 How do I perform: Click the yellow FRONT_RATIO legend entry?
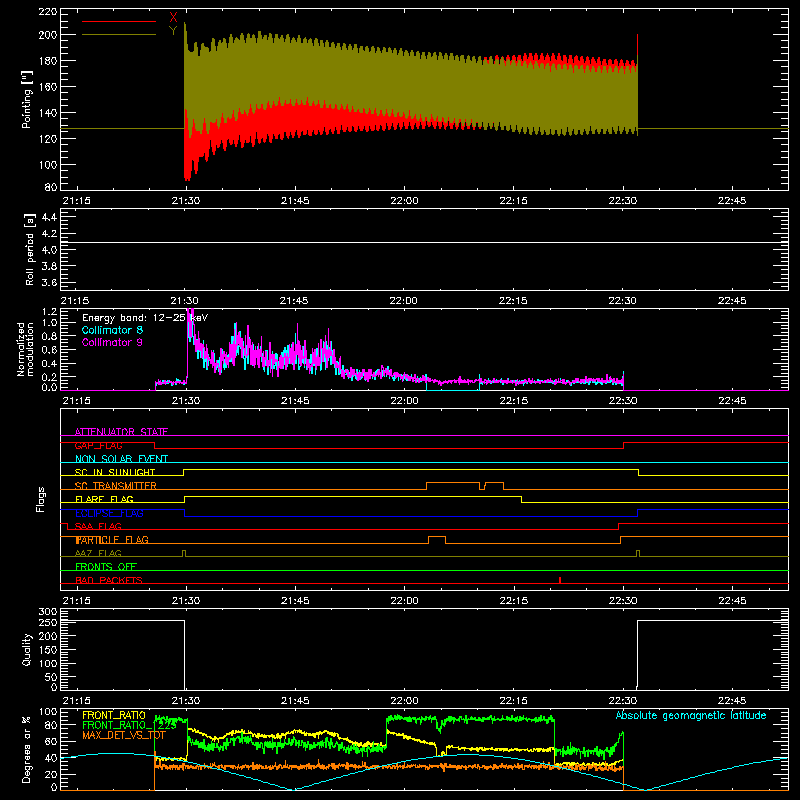114,715
